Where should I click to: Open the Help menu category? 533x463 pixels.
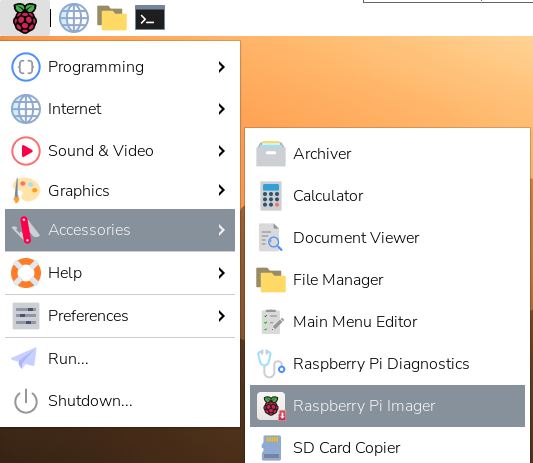120,273
